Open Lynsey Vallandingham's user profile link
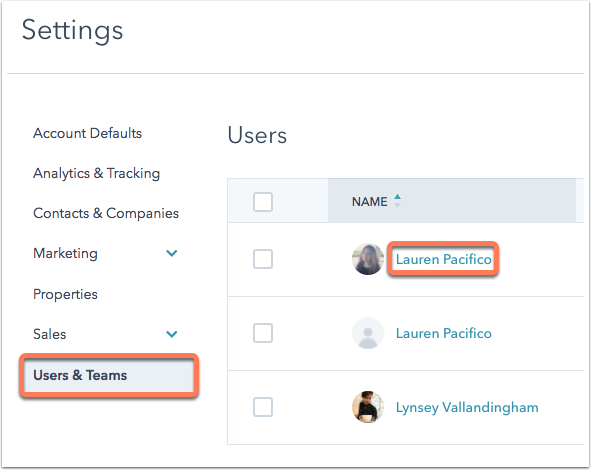Screen dimensions: 591x470 coord(467,407)
